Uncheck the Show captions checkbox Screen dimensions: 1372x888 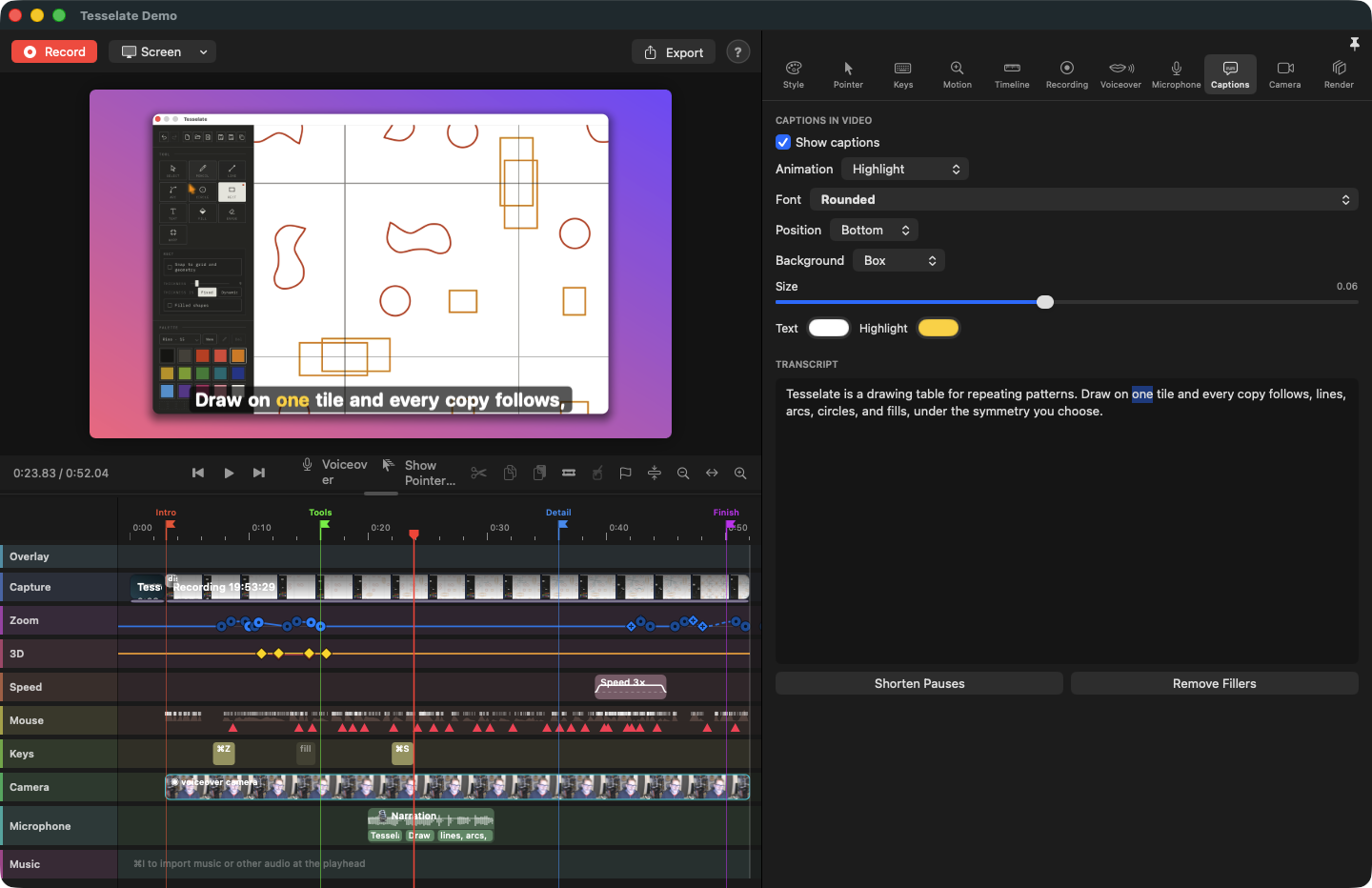click(783, 142)
